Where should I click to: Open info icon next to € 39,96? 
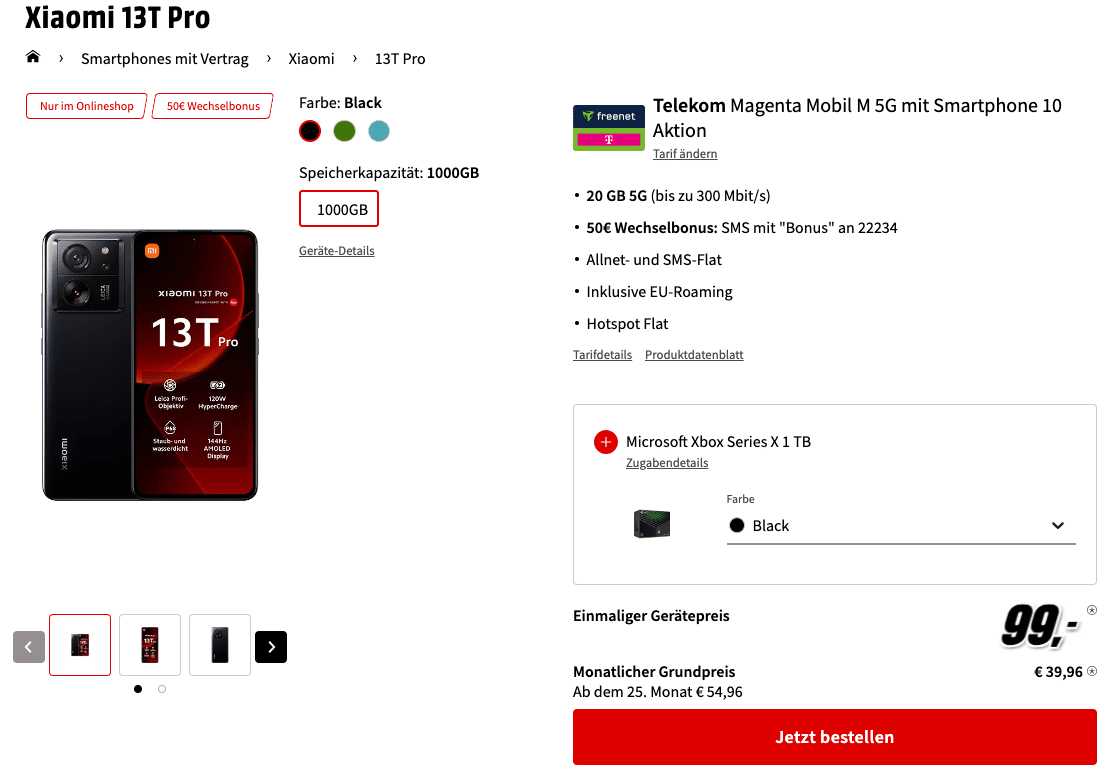pos(1092,671)
